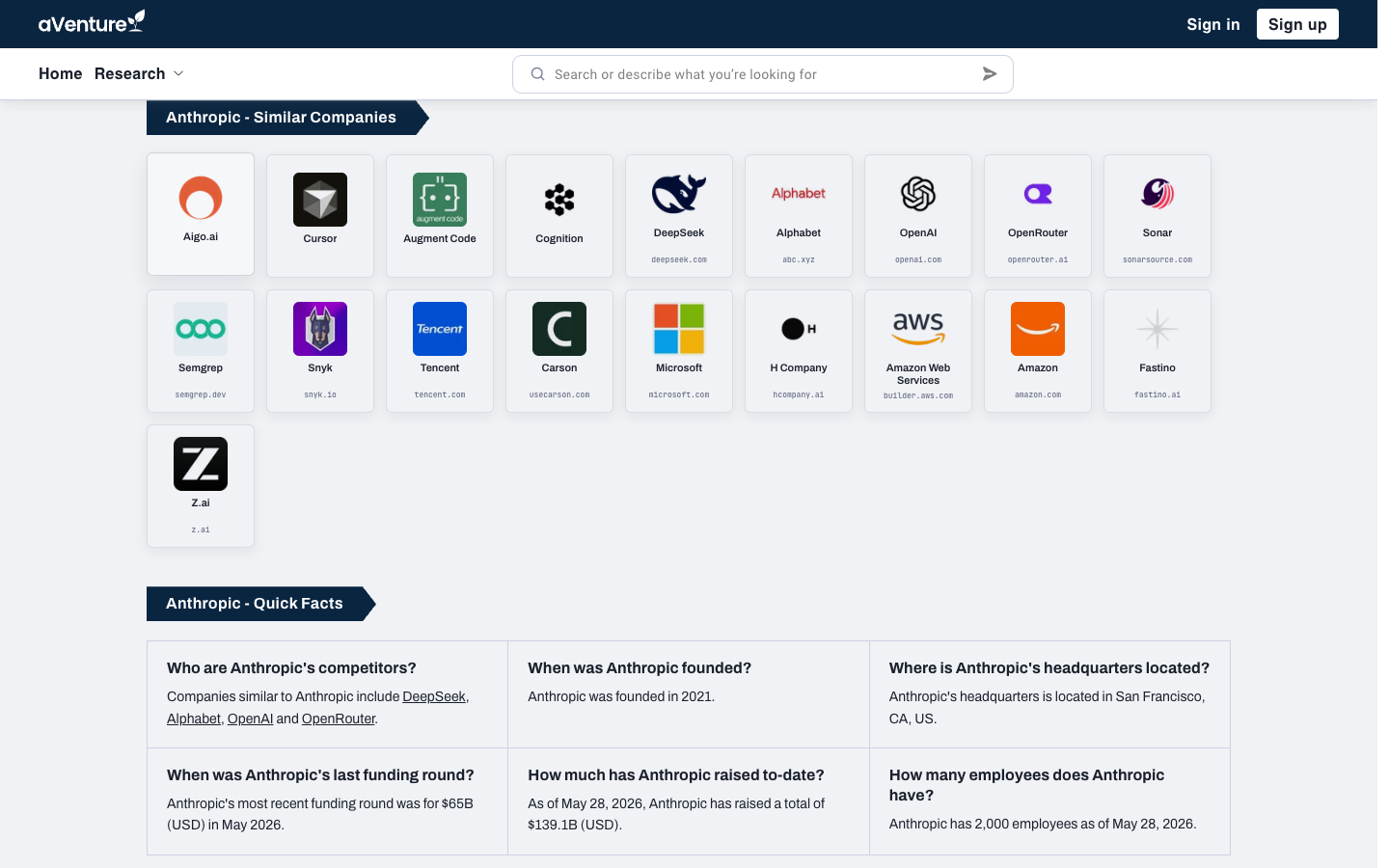
Task: Click 'Who are Anthropic's competitors?' question
Action: pos(291,667)
